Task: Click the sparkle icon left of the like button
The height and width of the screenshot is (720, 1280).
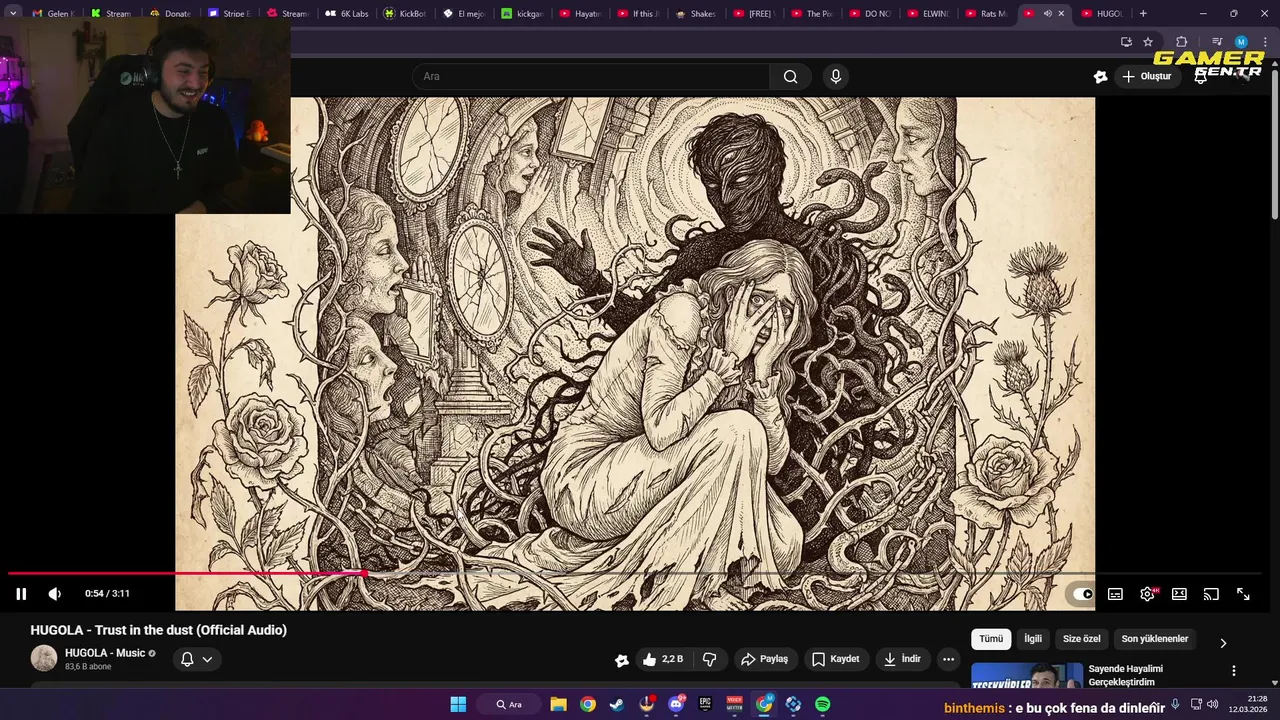Action: [x=622, y=660]
